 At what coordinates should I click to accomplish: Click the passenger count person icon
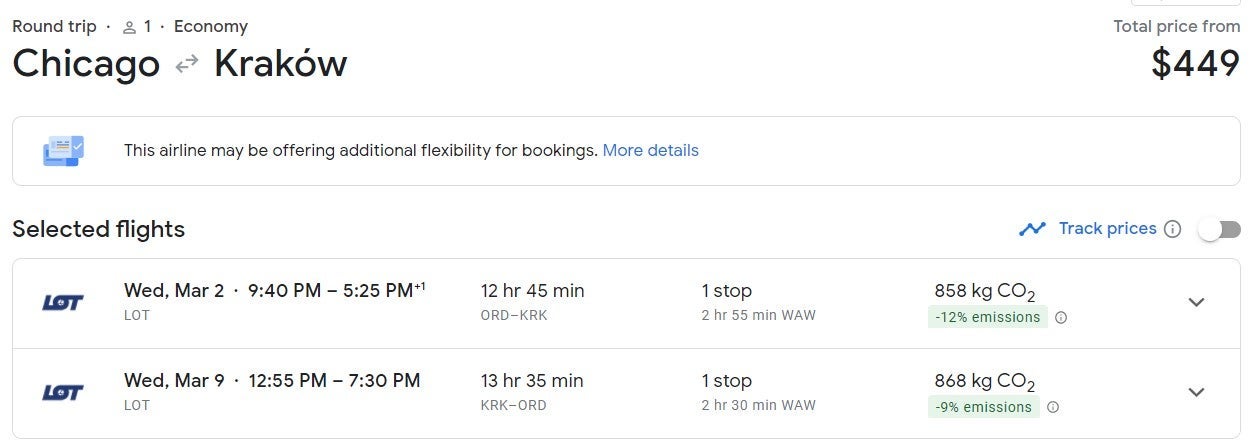(129, 27)
